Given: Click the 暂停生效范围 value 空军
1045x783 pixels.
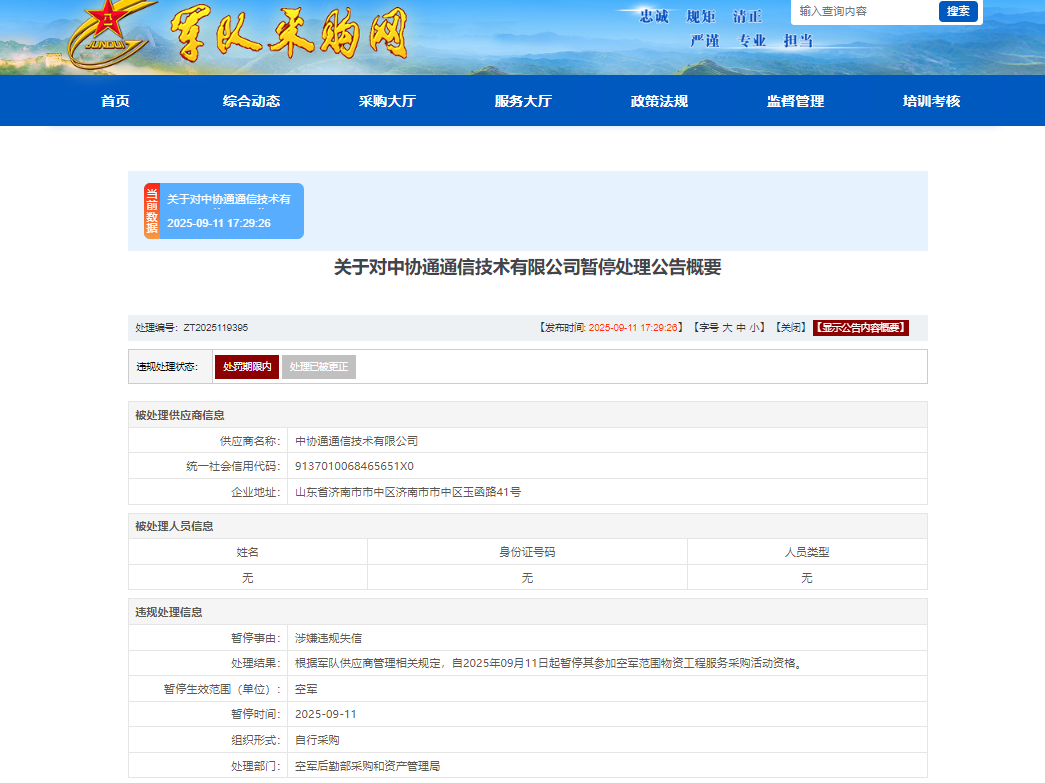Looking at the screenshot, I should 306,689.
